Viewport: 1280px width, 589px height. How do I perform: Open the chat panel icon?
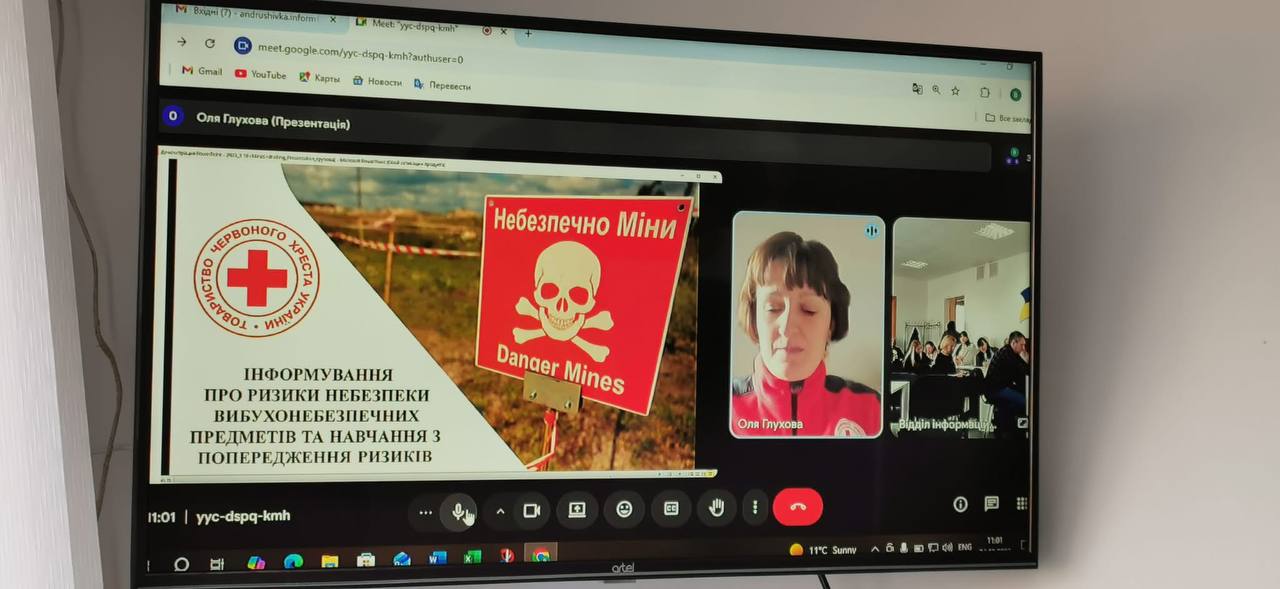[991, 503]
